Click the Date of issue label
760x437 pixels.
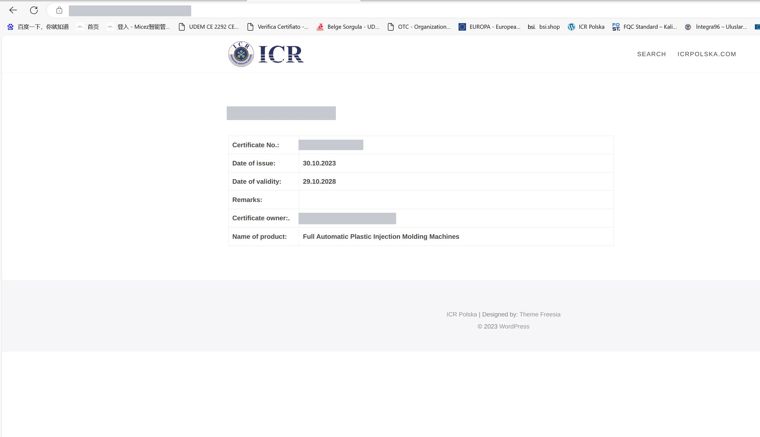(x=253, y=163)
